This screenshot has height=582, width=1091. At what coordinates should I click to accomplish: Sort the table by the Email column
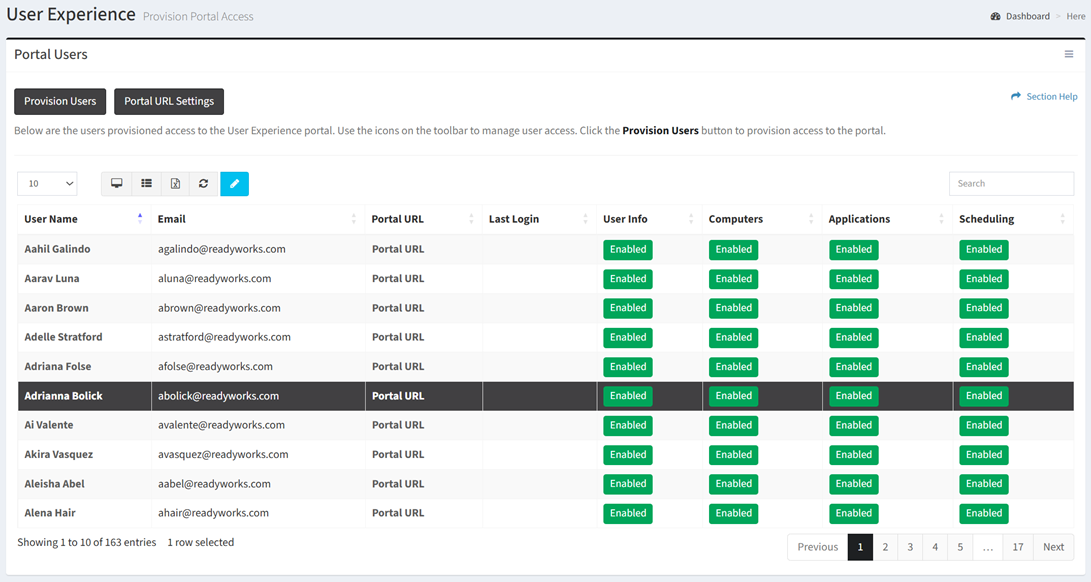click(172, 219)
